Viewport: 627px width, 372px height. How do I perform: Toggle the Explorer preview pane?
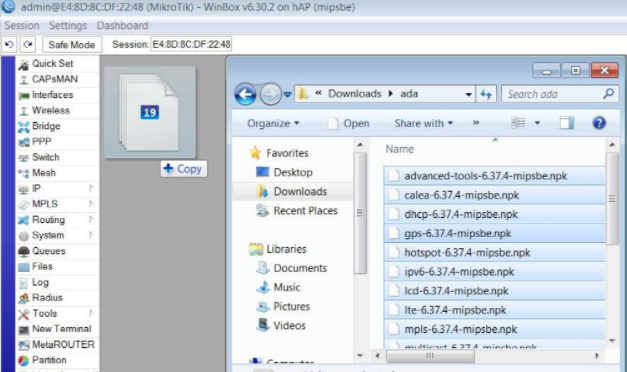(x=567, y=123)
